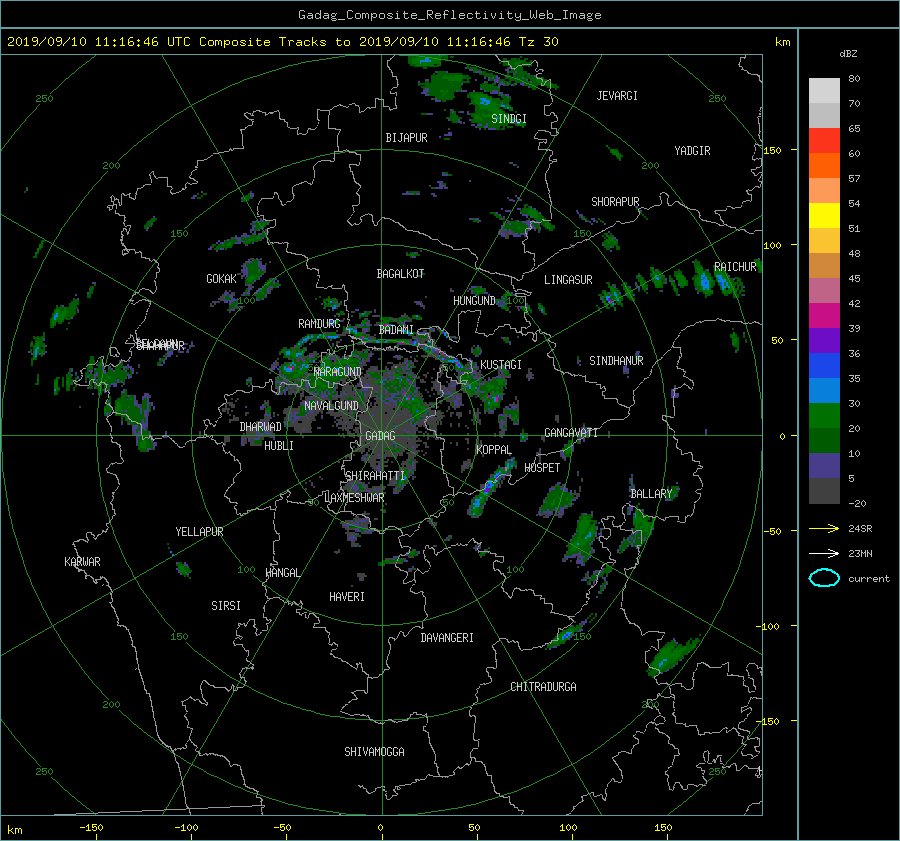The image size is (900, 841).
Task: Click the bottom axis '100' km tick label
Action: 568,828
